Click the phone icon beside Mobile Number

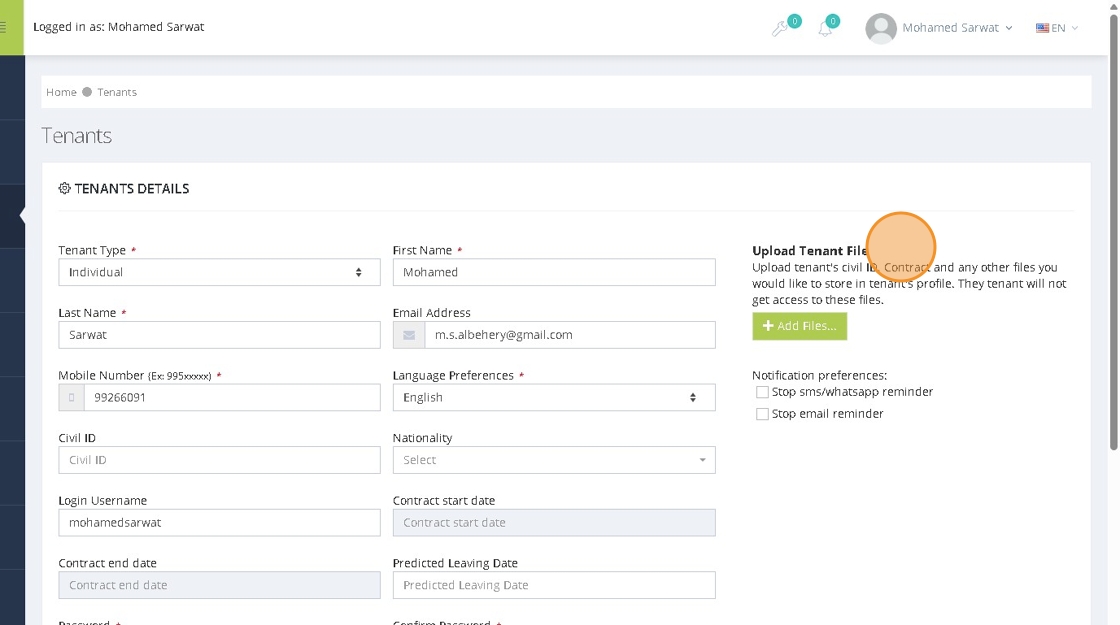point(72,398)
